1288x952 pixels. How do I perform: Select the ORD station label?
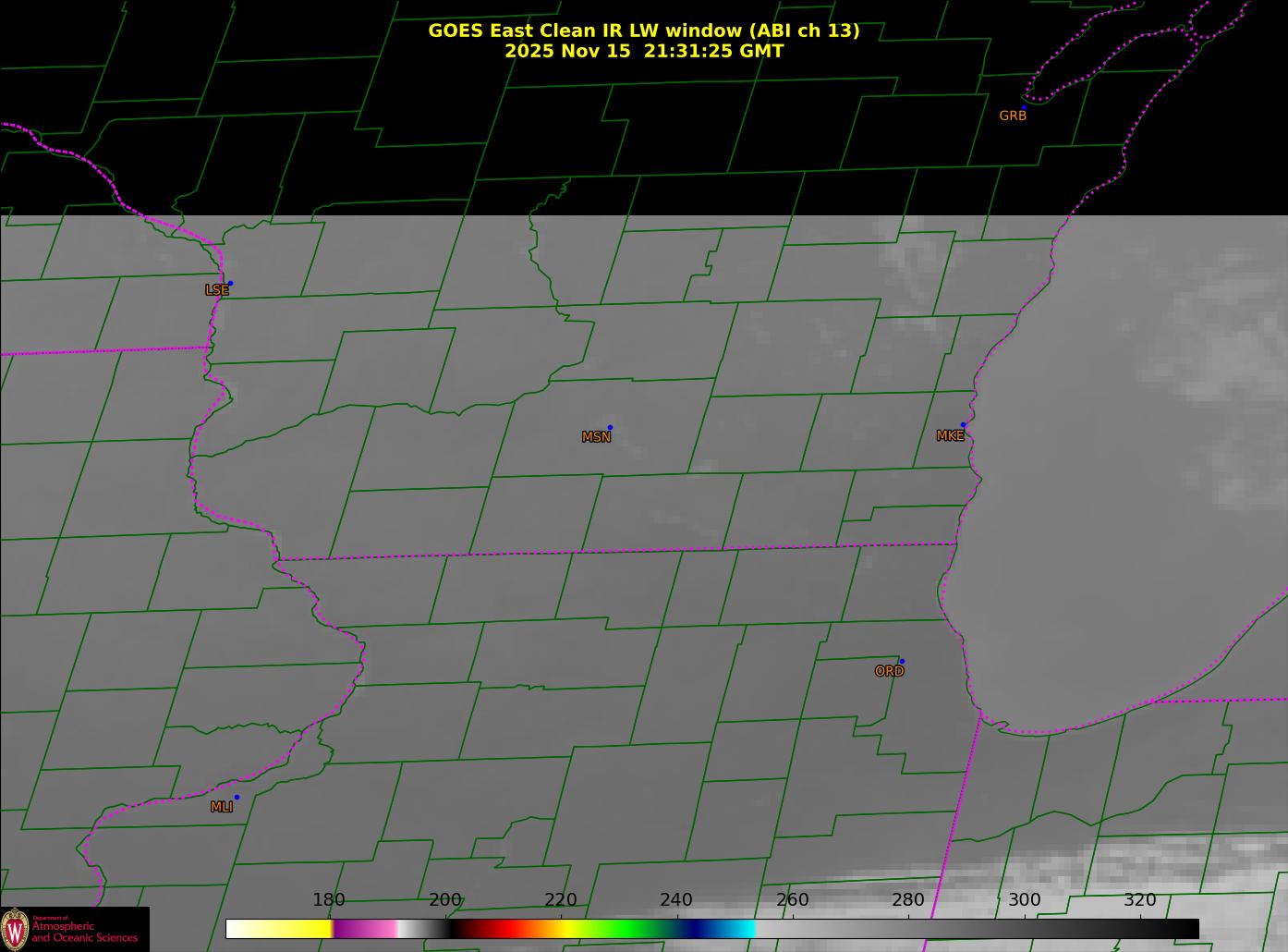click(889, 672)
